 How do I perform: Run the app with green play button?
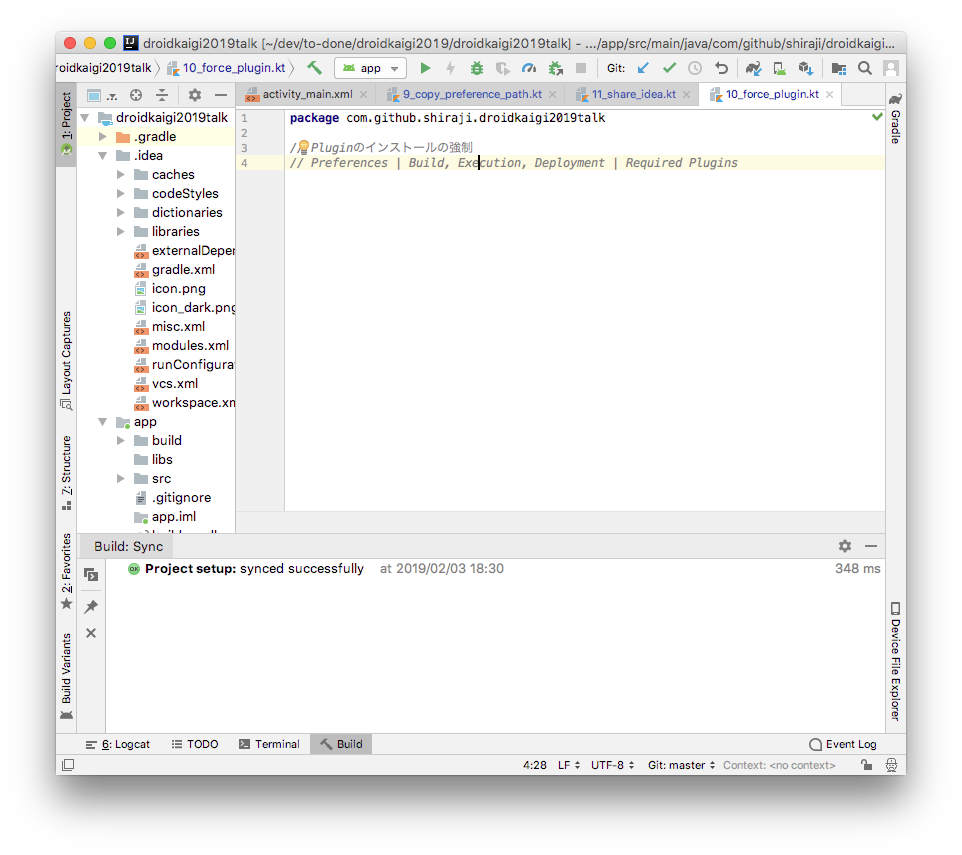tap(425, 68)
